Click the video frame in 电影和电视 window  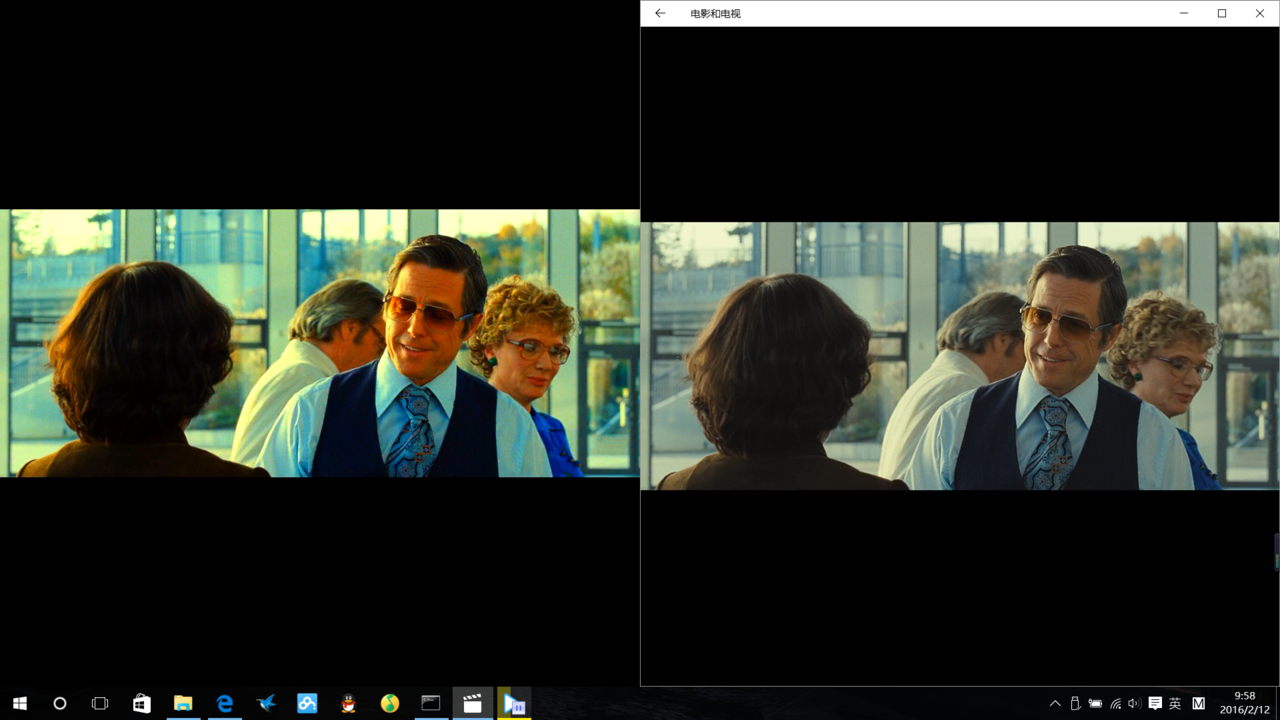coord(960,356)
